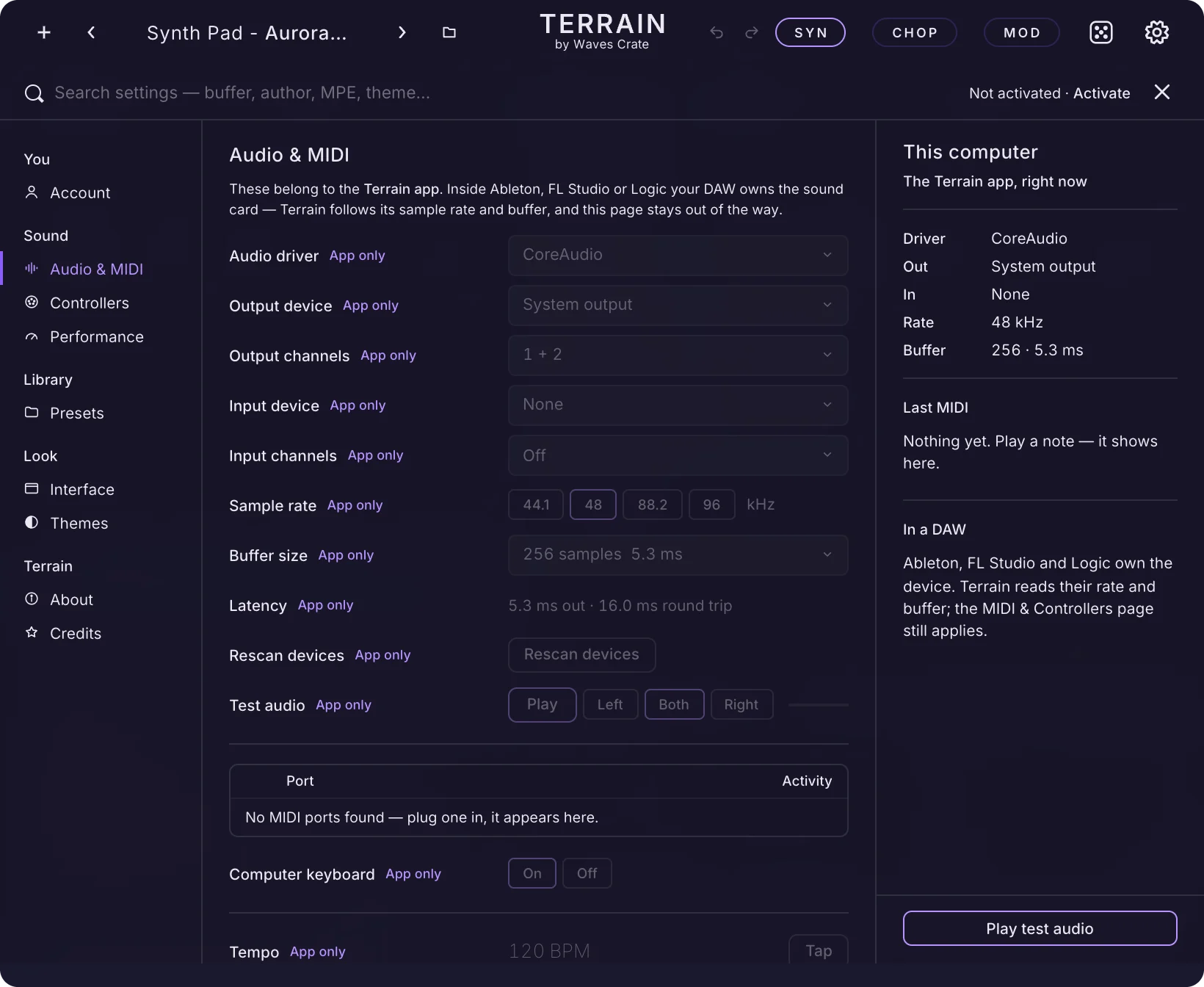
Task: Click the undo arrow icon
Action: tap(717, 32)
